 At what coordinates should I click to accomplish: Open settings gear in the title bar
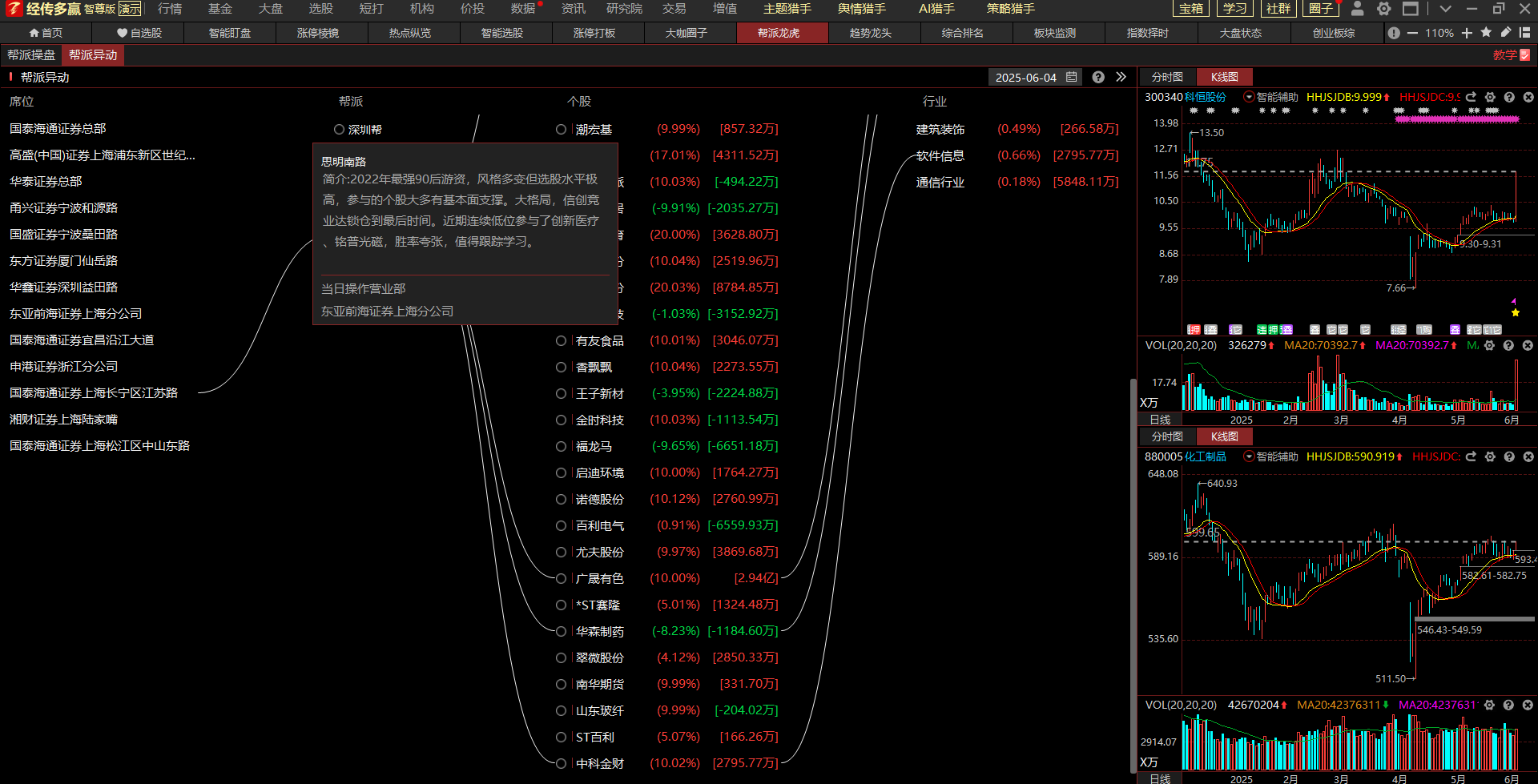[x=1383, y=9]
